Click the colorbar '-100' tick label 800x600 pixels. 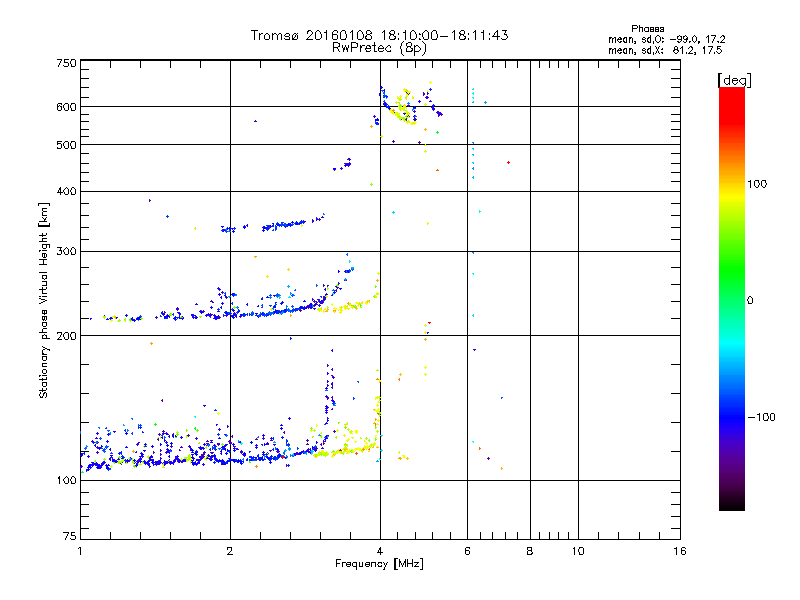(x=761, y=417)
